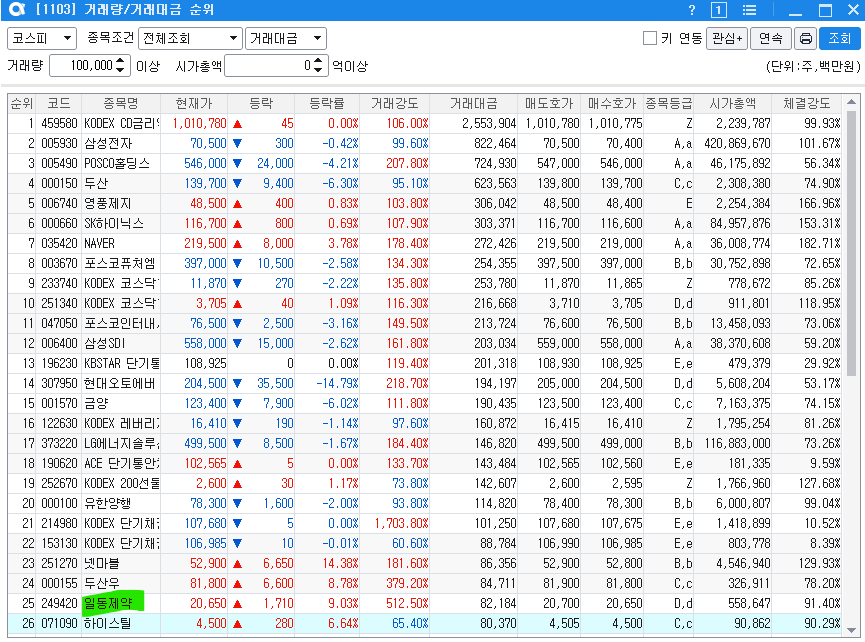865x642 pixels.
Task: Open the 코스피 market dropdown
Action: (x=42, y=39)
